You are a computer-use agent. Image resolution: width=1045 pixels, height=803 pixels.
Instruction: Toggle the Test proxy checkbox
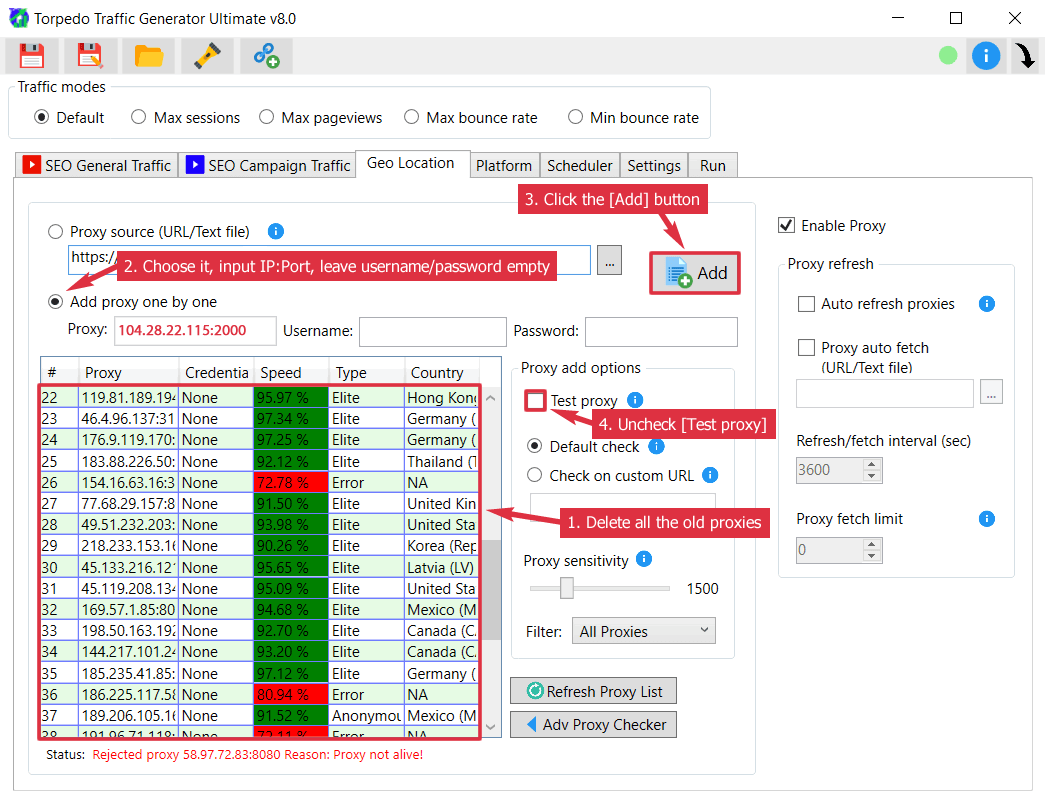tap(535, 401)
